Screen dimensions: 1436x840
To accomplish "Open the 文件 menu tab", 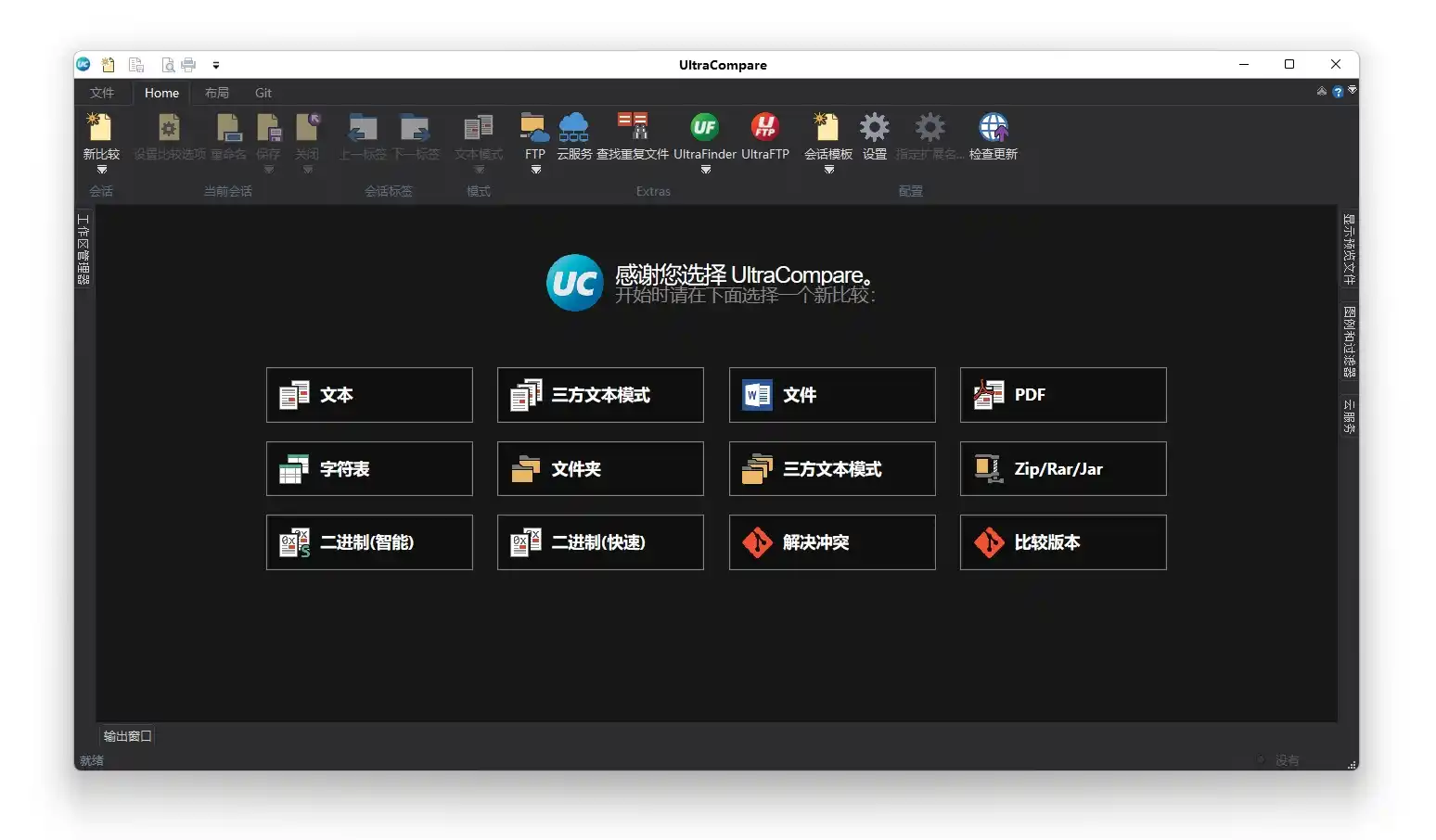I will (x=102, y=93).
